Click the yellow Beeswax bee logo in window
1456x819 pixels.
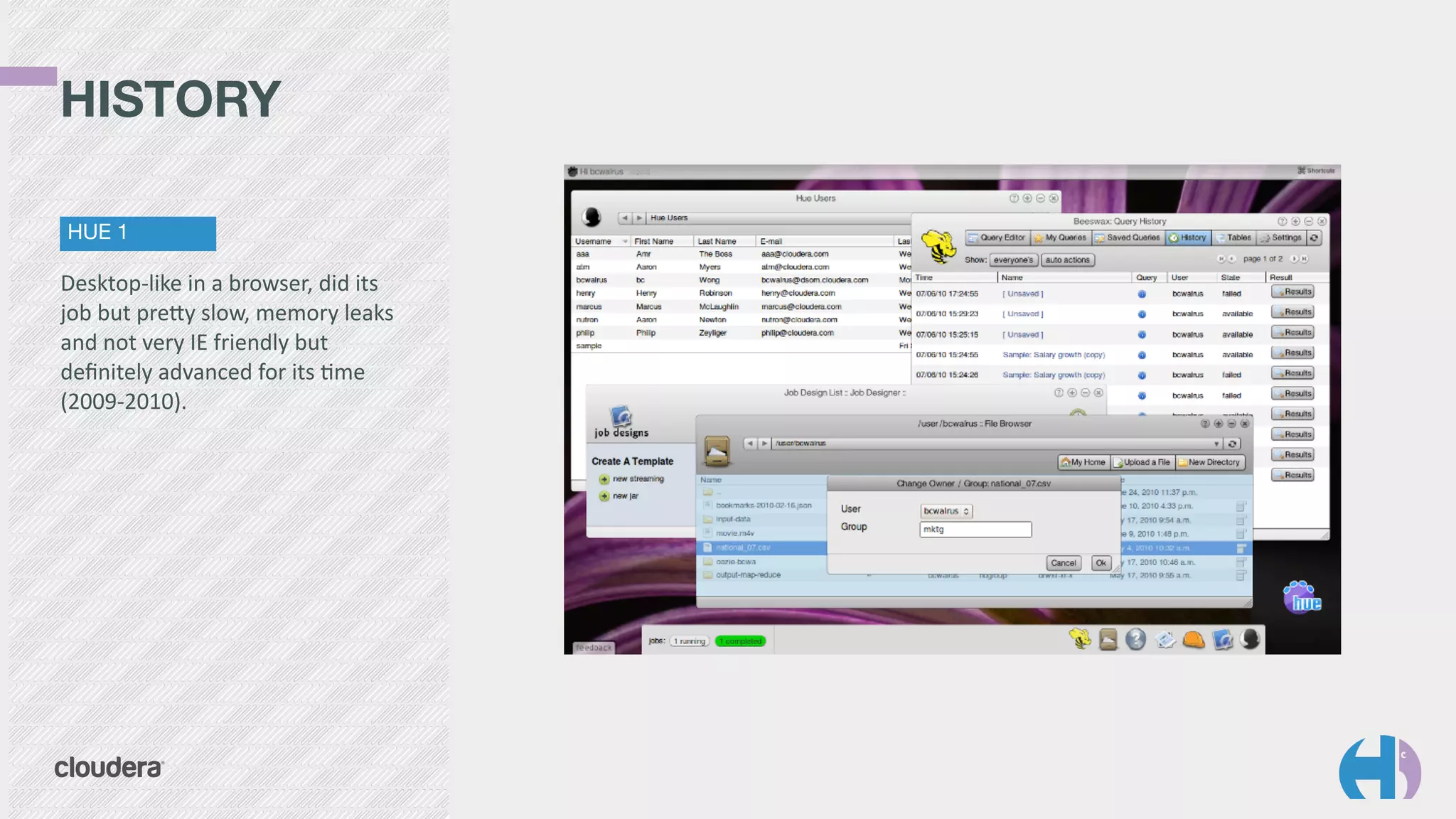pyautogui.click(x=938, y=246)
